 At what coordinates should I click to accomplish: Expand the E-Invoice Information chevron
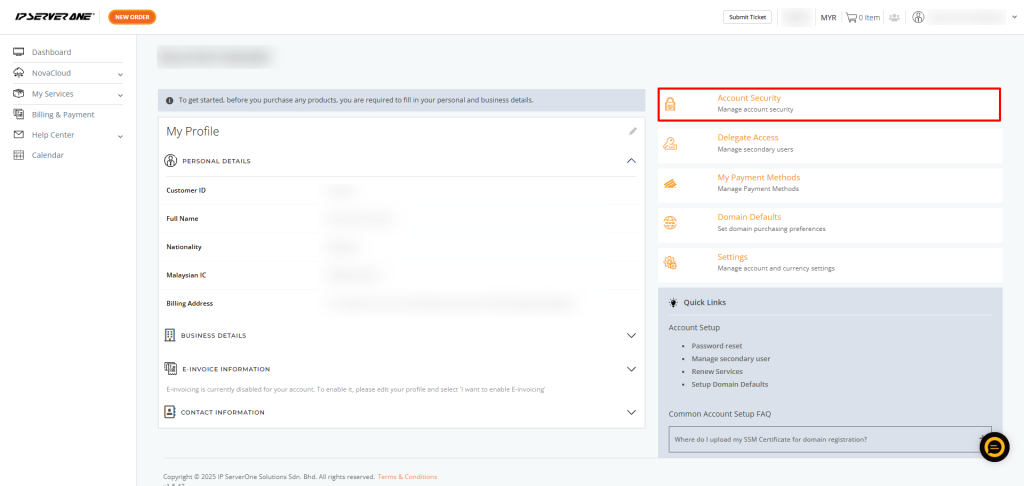coord(631,369)
